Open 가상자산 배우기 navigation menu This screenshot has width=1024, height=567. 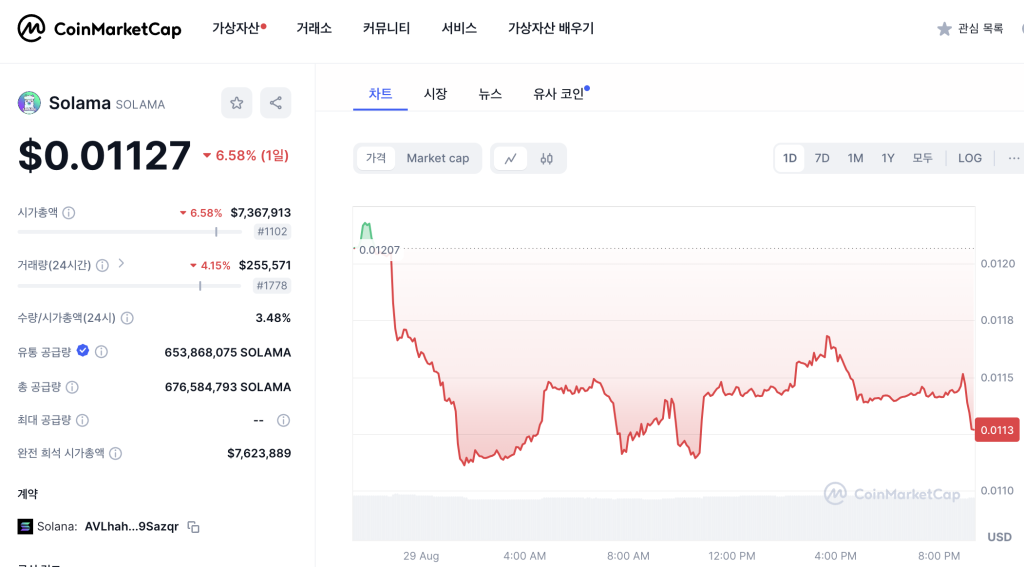551,28
